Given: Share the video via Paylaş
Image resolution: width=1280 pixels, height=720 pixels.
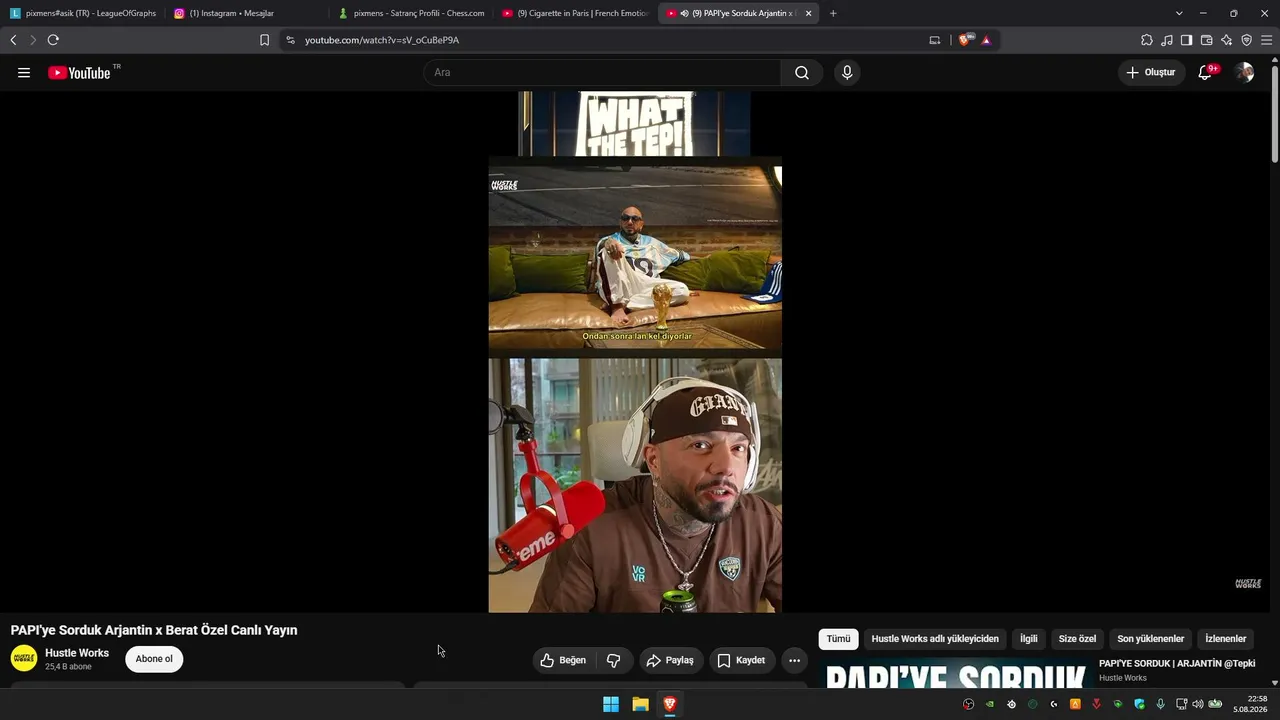Looking at the screenshot, I should [x=670, y=660].
